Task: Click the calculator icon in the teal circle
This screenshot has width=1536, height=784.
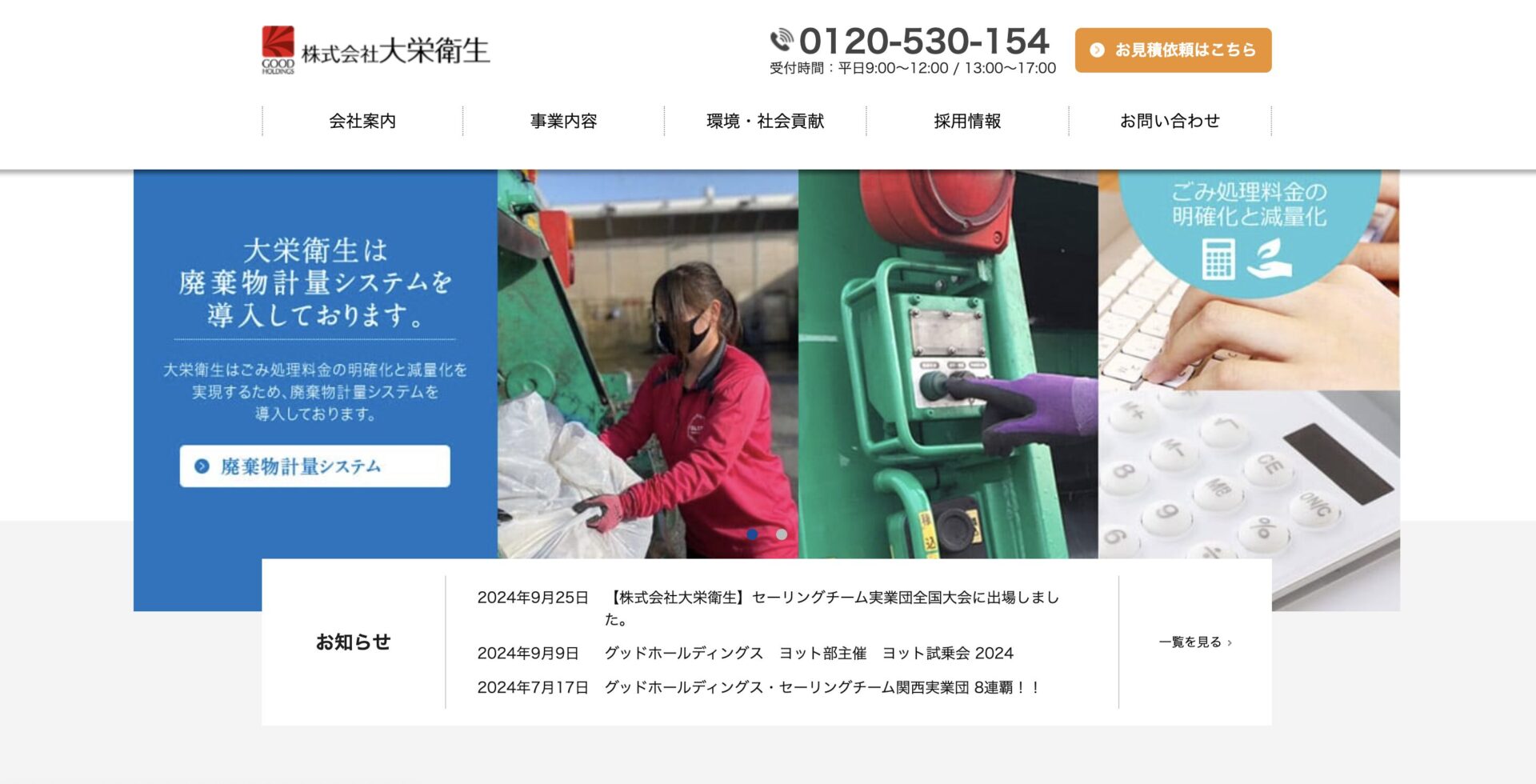Action: tap(1218, 258)
